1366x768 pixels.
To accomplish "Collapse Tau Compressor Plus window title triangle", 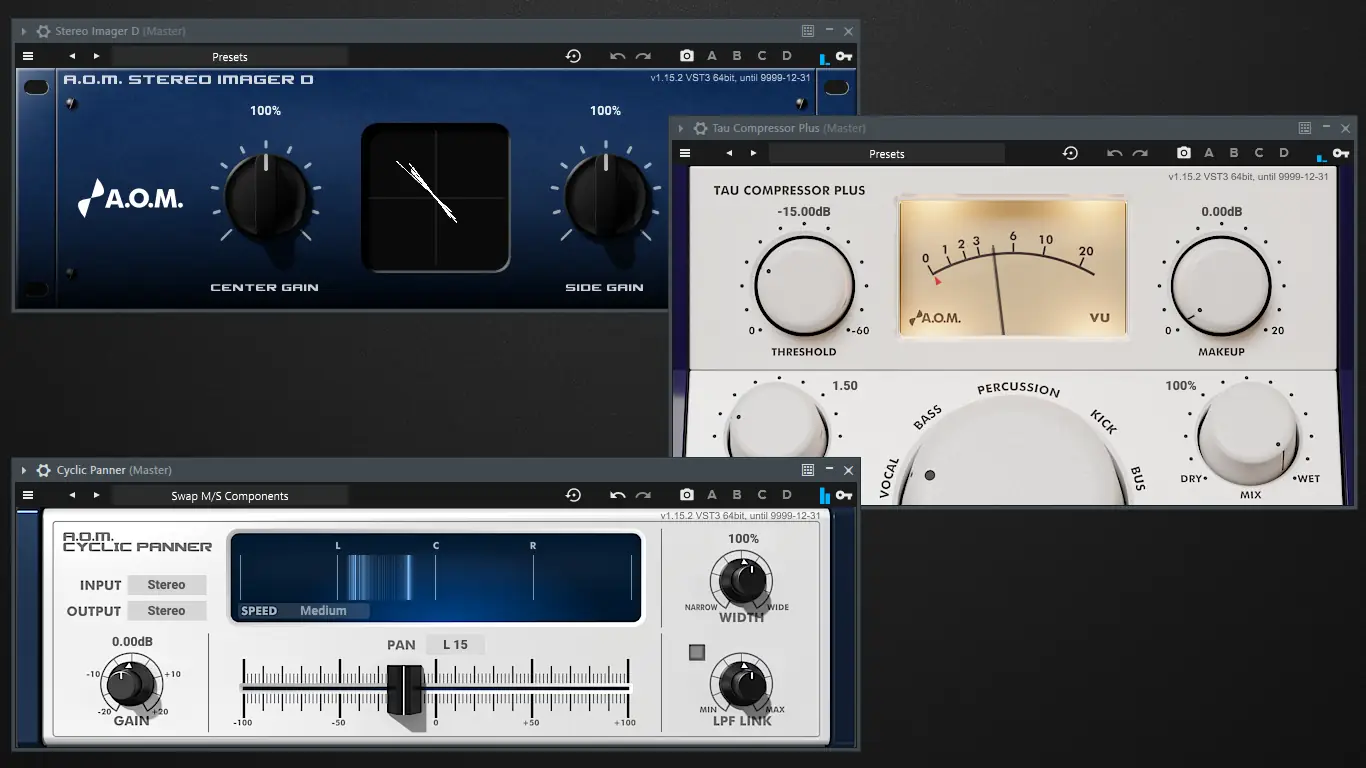I will (x=681, y=128).
